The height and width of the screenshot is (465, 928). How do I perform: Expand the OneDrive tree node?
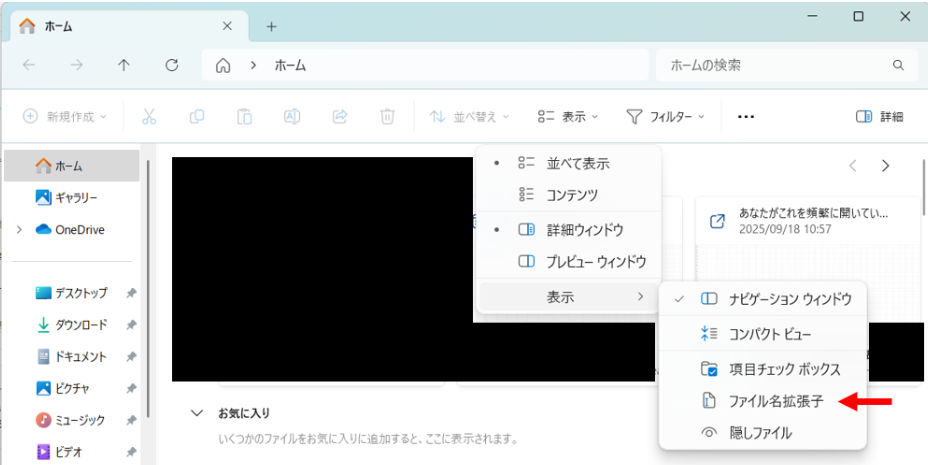20,229
